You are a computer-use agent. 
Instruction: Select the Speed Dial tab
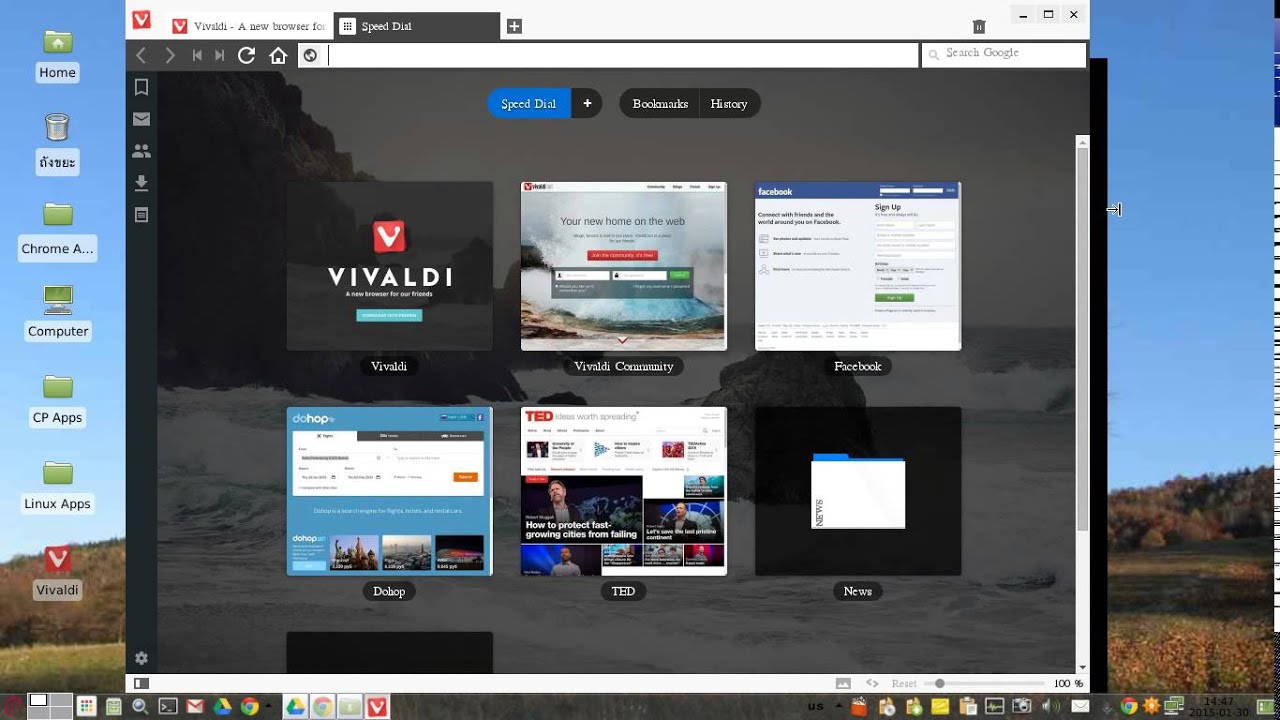(416, 26)
